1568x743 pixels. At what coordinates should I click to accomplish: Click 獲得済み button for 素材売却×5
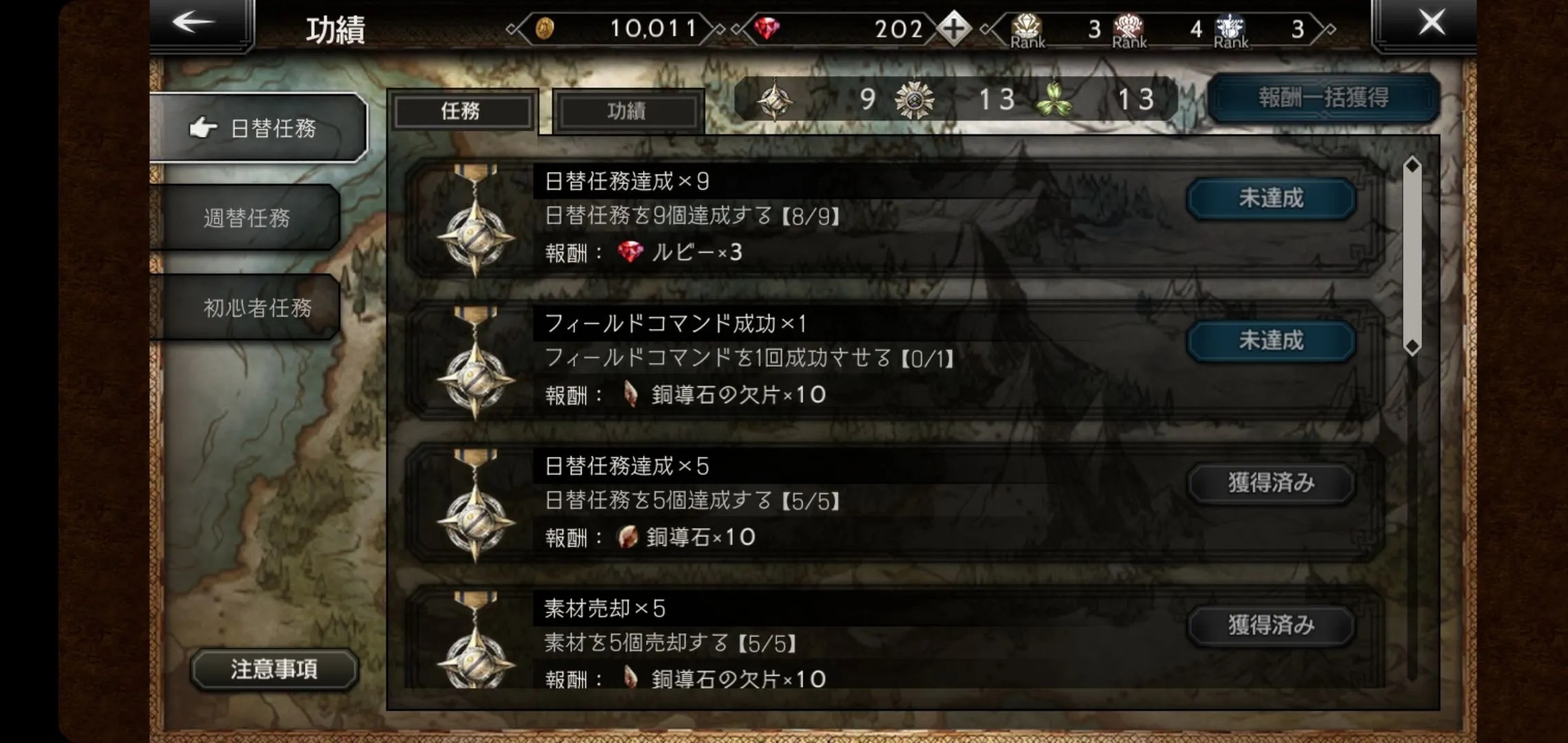click(x=1271, y=625)
